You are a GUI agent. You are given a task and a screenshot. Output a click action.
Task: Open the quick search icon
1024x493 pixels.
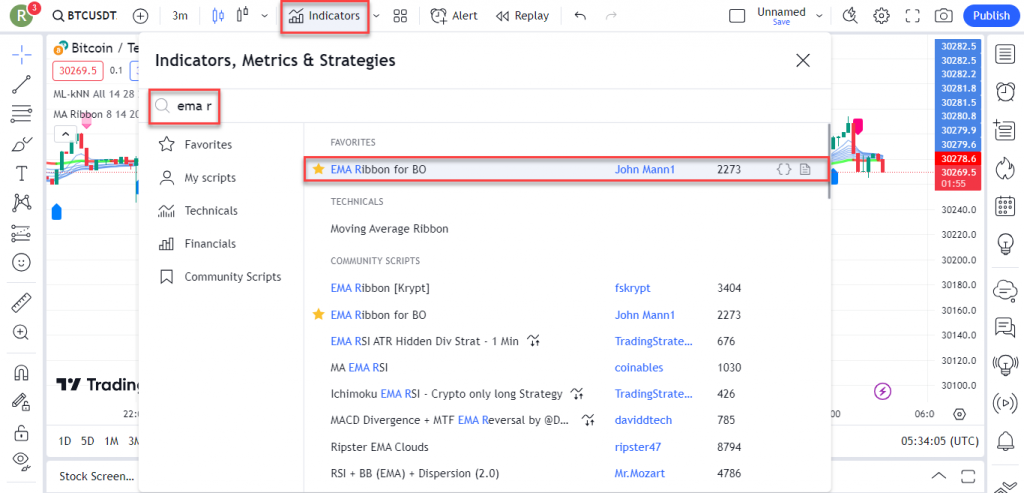[x=850, y=16]
